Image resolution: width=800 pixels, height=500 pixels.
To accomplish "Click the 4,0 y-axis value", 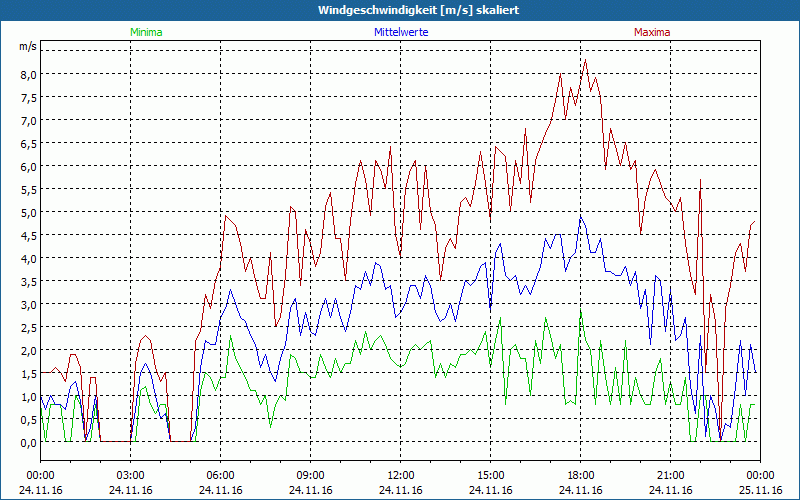I will pos(29,259).
